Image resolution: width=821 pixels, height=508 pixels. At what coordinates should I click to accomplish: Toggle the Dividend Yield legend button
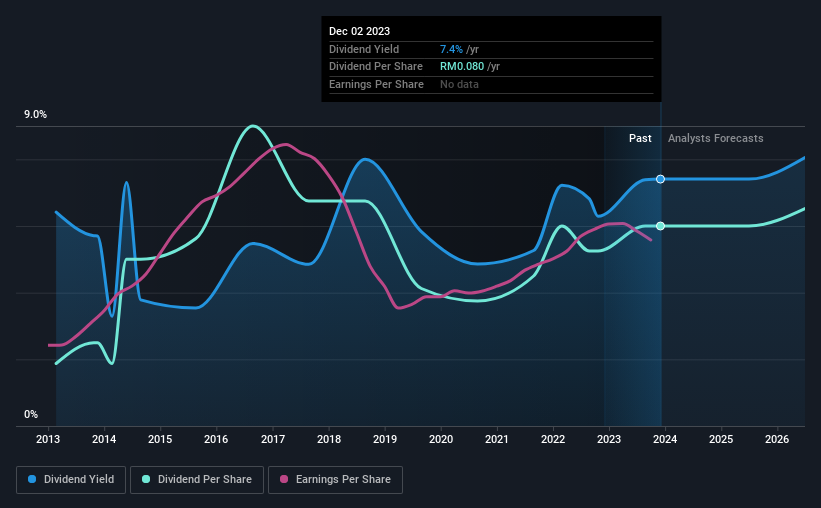pyautogui.click(x=71, y=480)
